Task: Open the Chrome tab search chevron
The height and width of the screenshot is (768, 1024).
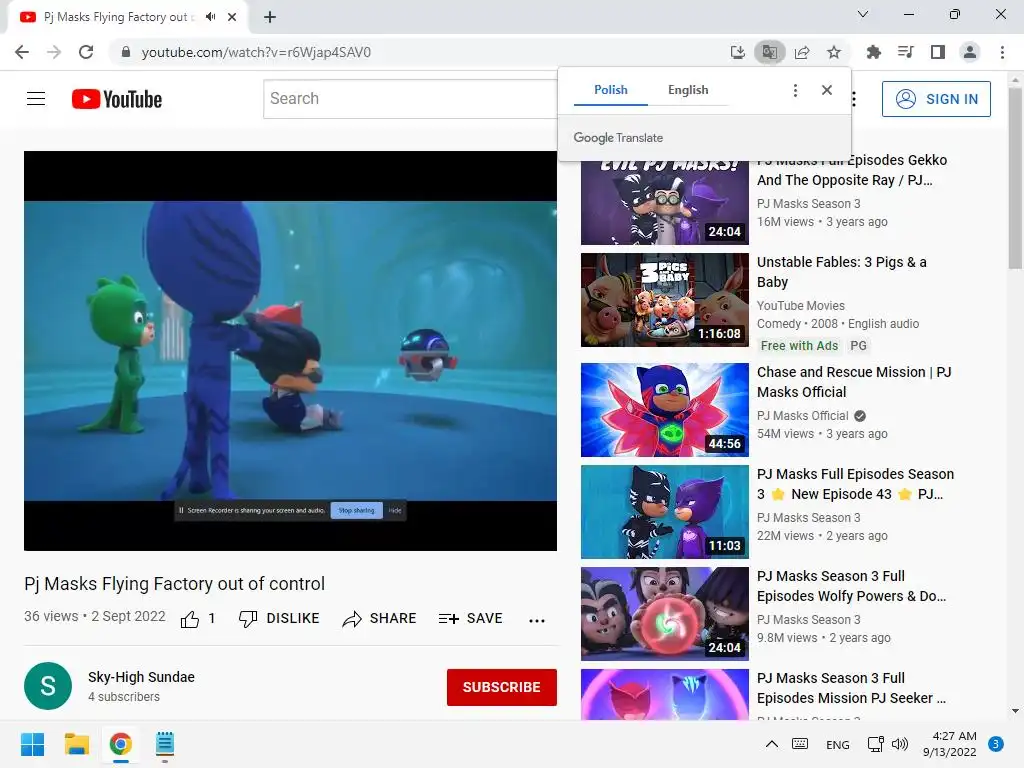Action: [x=863, y=14]
